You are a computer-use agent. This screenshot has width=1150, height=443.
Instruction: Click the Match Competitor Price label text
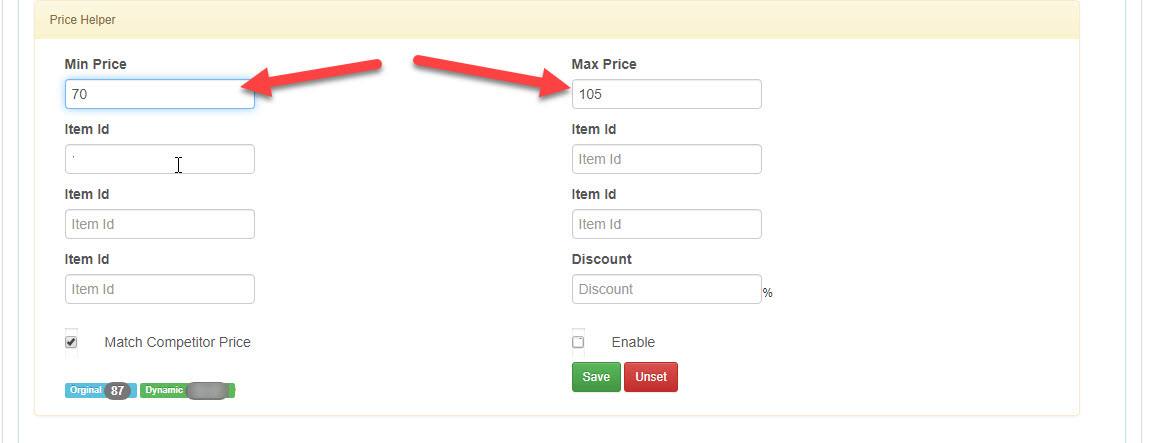(177, 343)
